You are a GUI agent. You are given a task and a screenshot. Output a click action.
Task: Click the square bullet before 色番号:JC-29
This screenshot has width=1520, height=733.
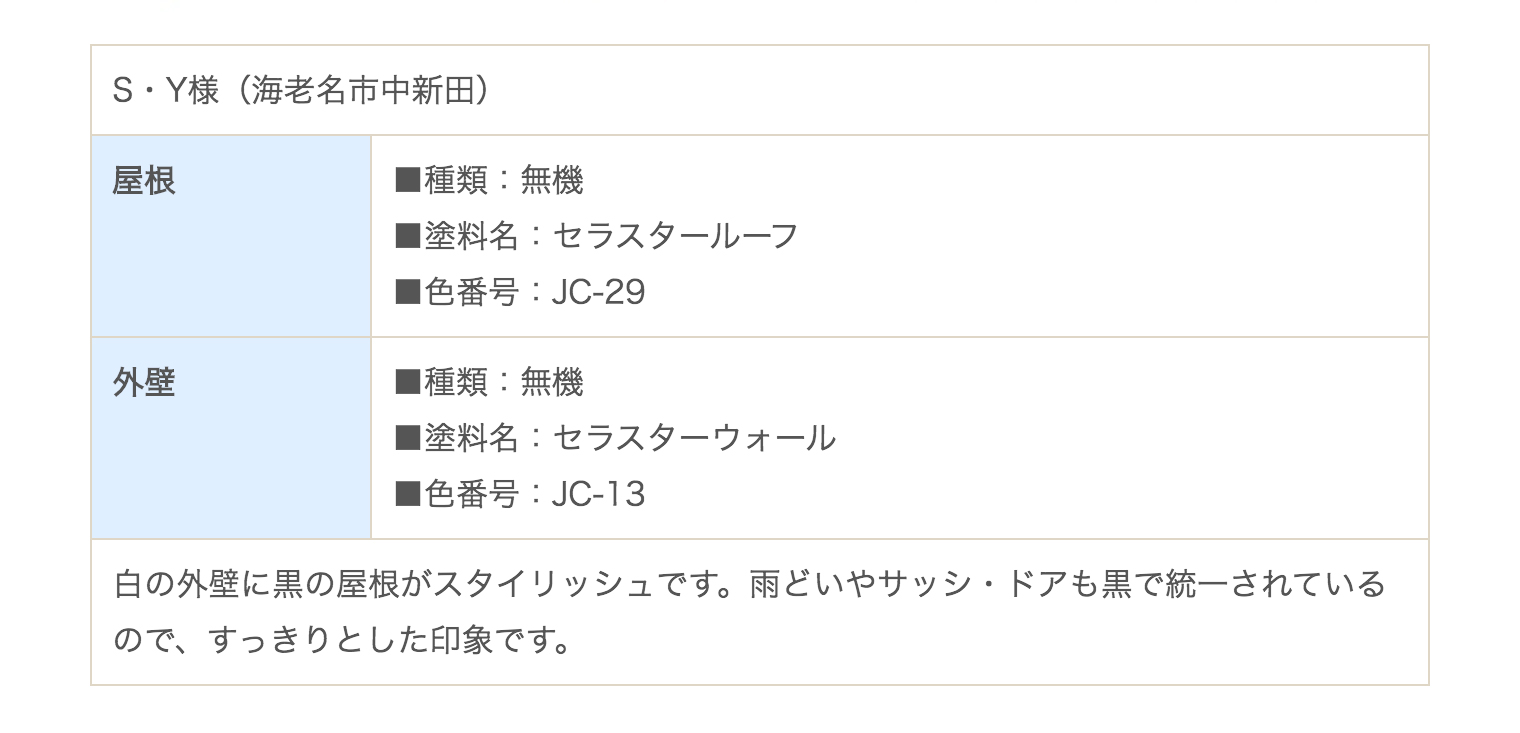pos(408,293)
